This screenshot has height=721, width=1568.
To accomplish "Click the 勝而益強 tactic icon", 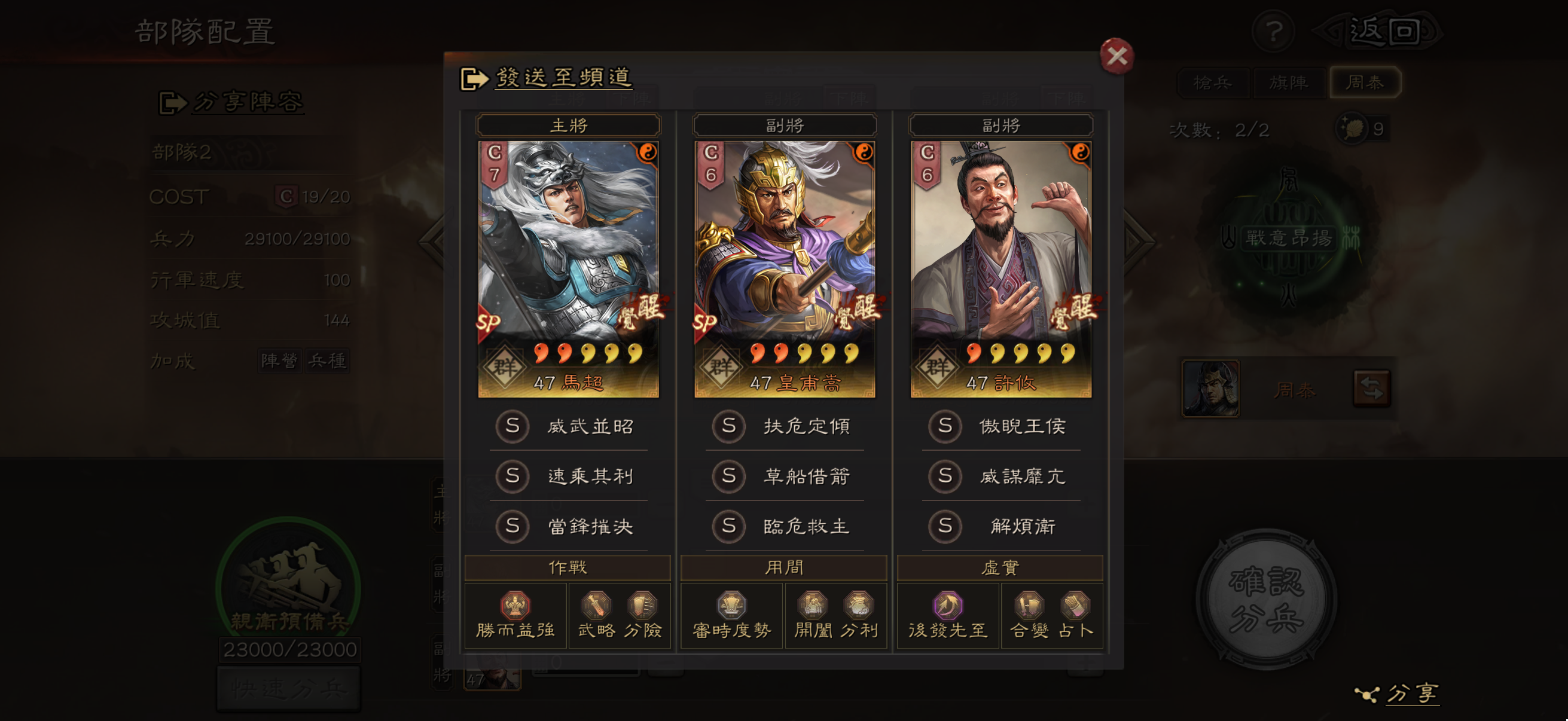I will point(515,606).
